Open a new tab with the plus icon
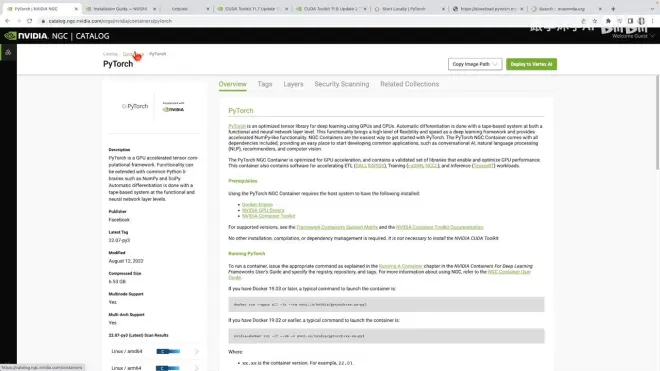The height and width of the screenshot is (371, 660). (x=613, y=8)
